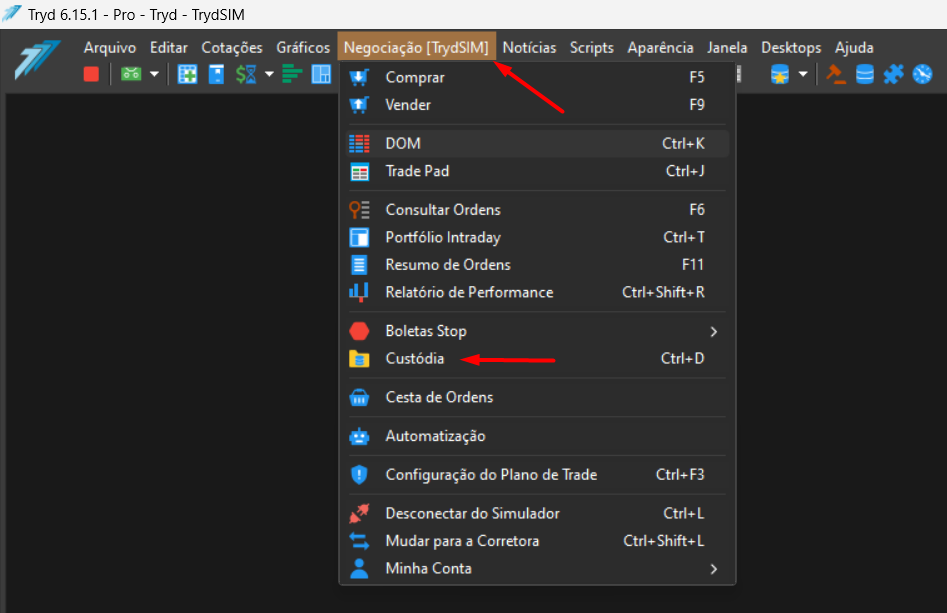
Task: Click the Relatório de Performance chart icon
Action: pyautogui.click(x=359, y=292)
